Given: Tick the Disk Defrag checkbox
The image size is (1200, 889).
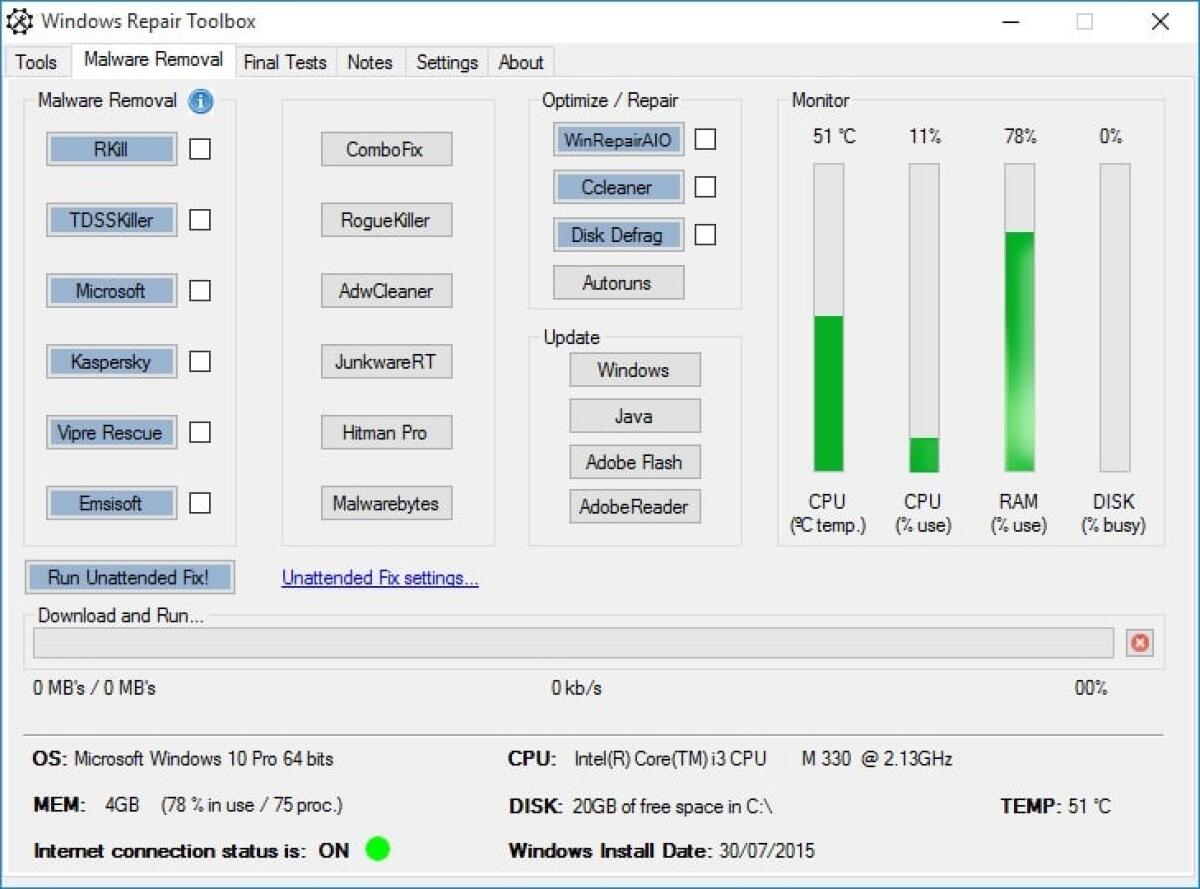Looking at the screenshot, I should [x=705, y=235].
